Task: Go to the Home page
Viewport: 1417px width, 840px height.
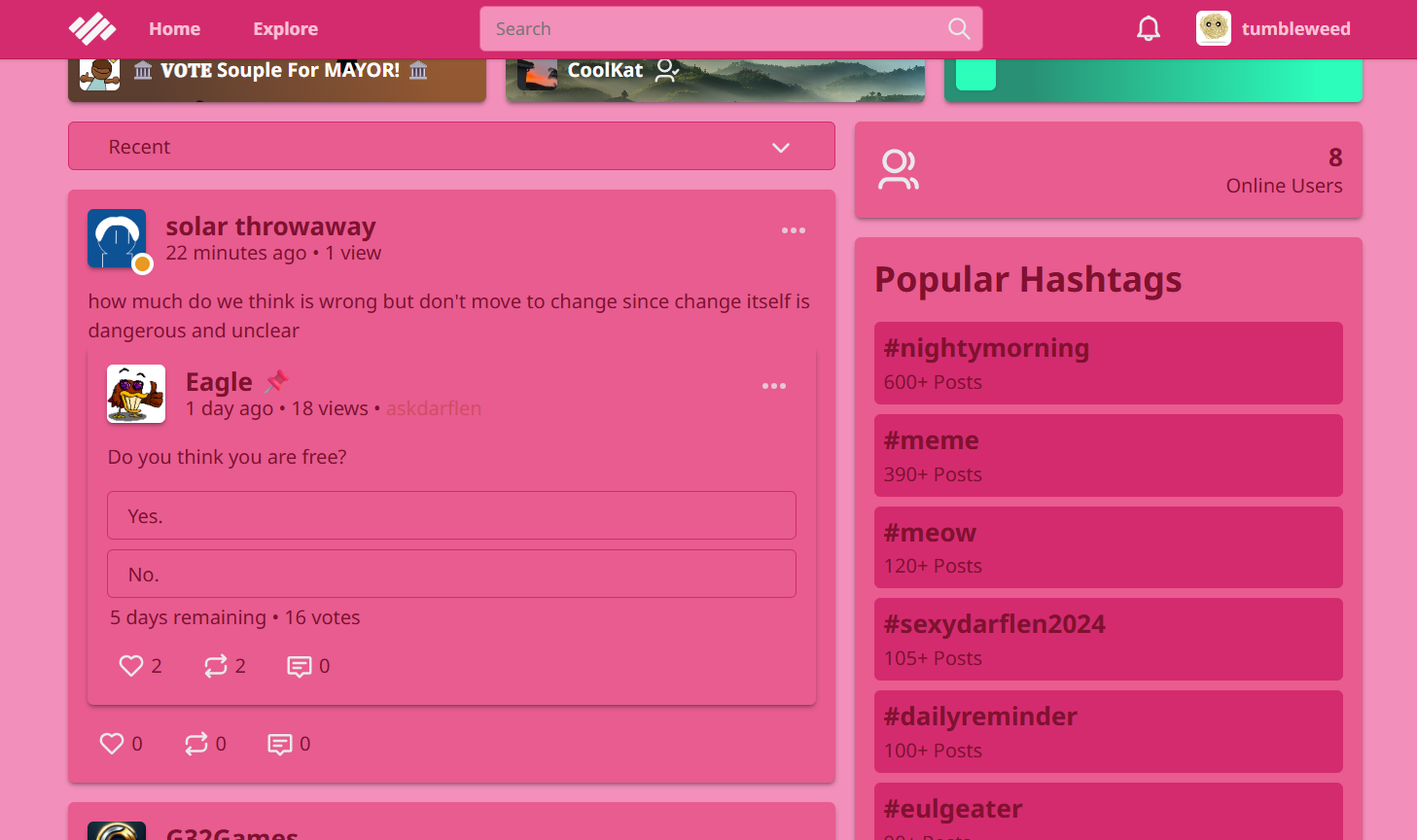Action: (174, 29)
